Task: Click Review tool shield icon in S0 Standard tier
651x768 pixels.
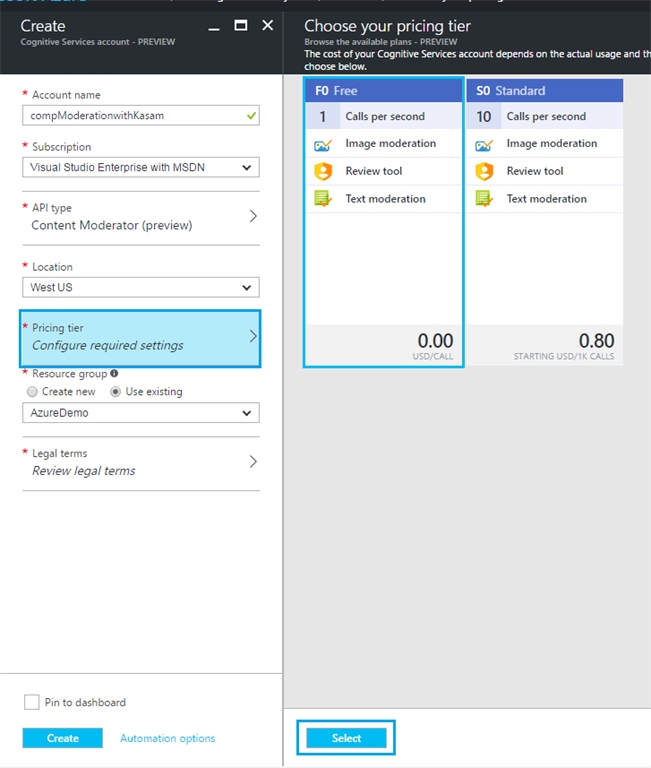Action: tap(484, 171)
